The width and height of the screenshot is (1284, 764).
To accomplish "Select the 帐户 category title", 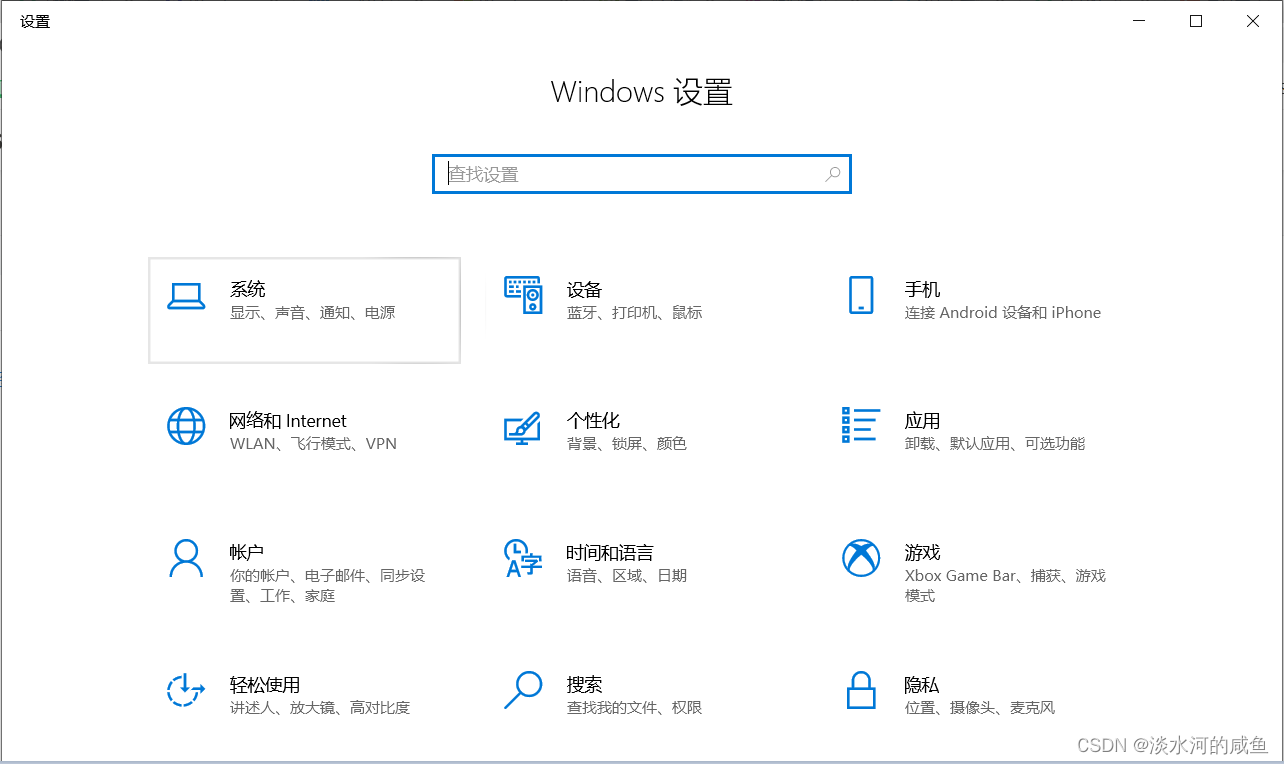I will pyautogui.click(x=246, y=552).
